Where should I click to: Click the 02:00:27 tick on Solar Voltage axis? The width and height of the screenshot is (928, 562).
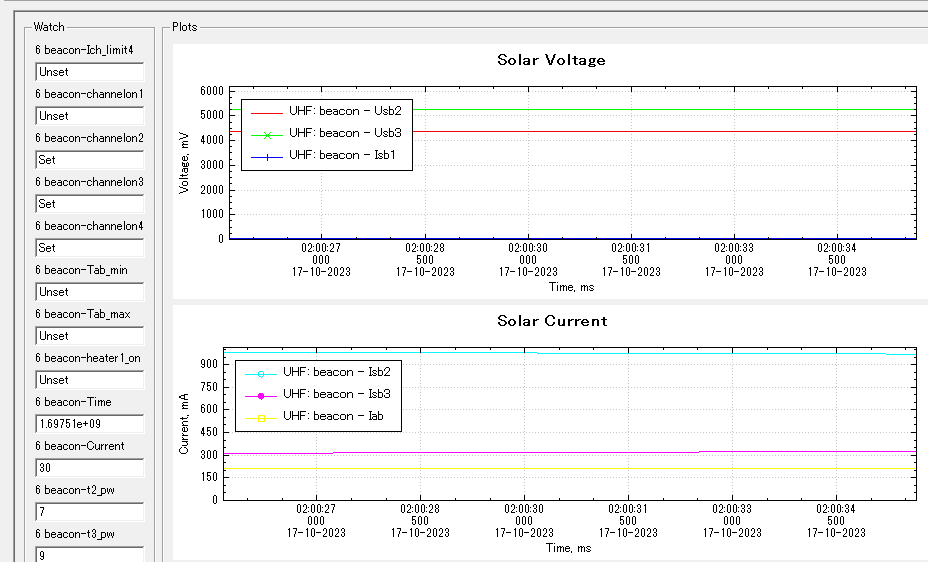pyautogui.click(x=321, y=248)
